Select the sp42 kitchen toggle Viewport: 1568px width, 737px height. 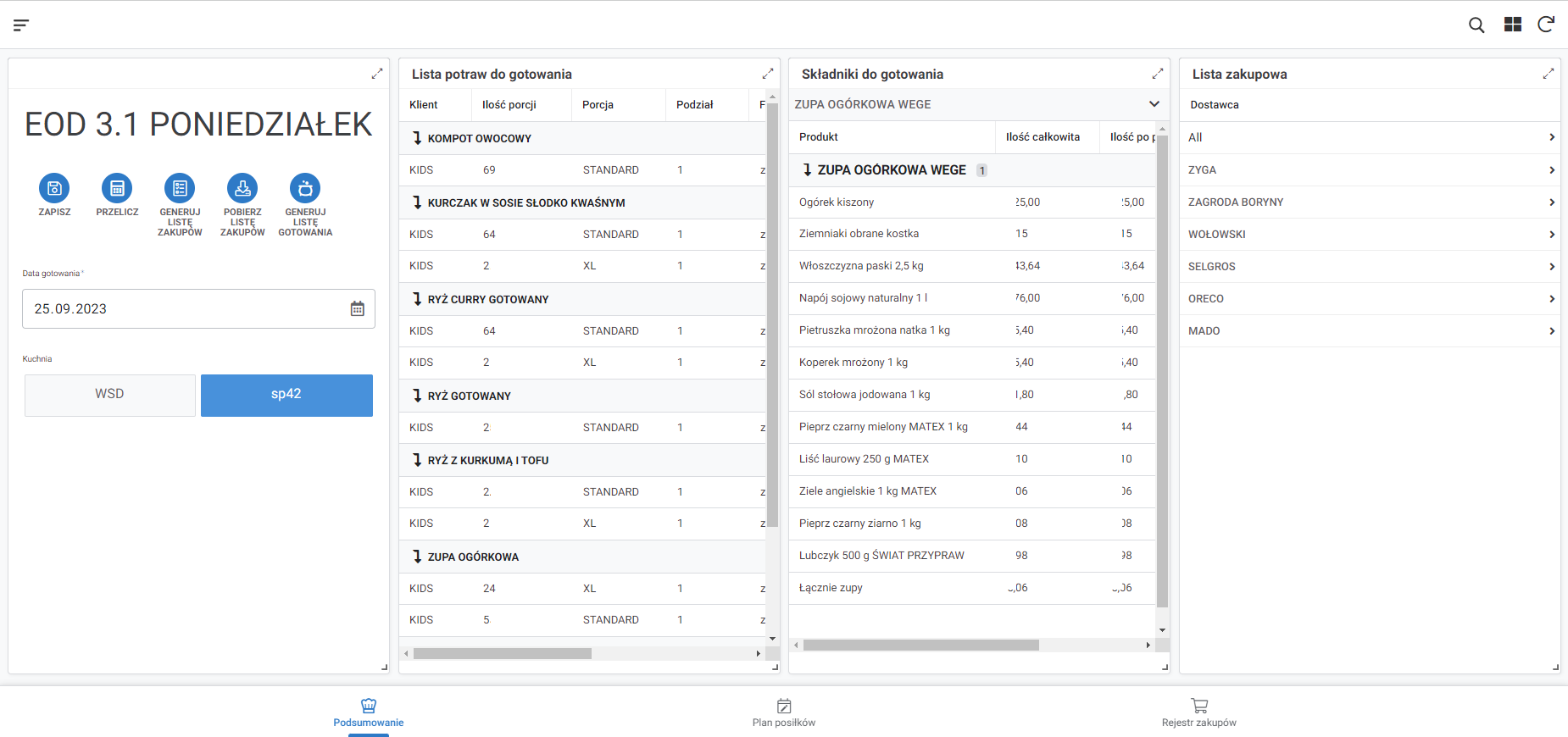pos(286,395)
